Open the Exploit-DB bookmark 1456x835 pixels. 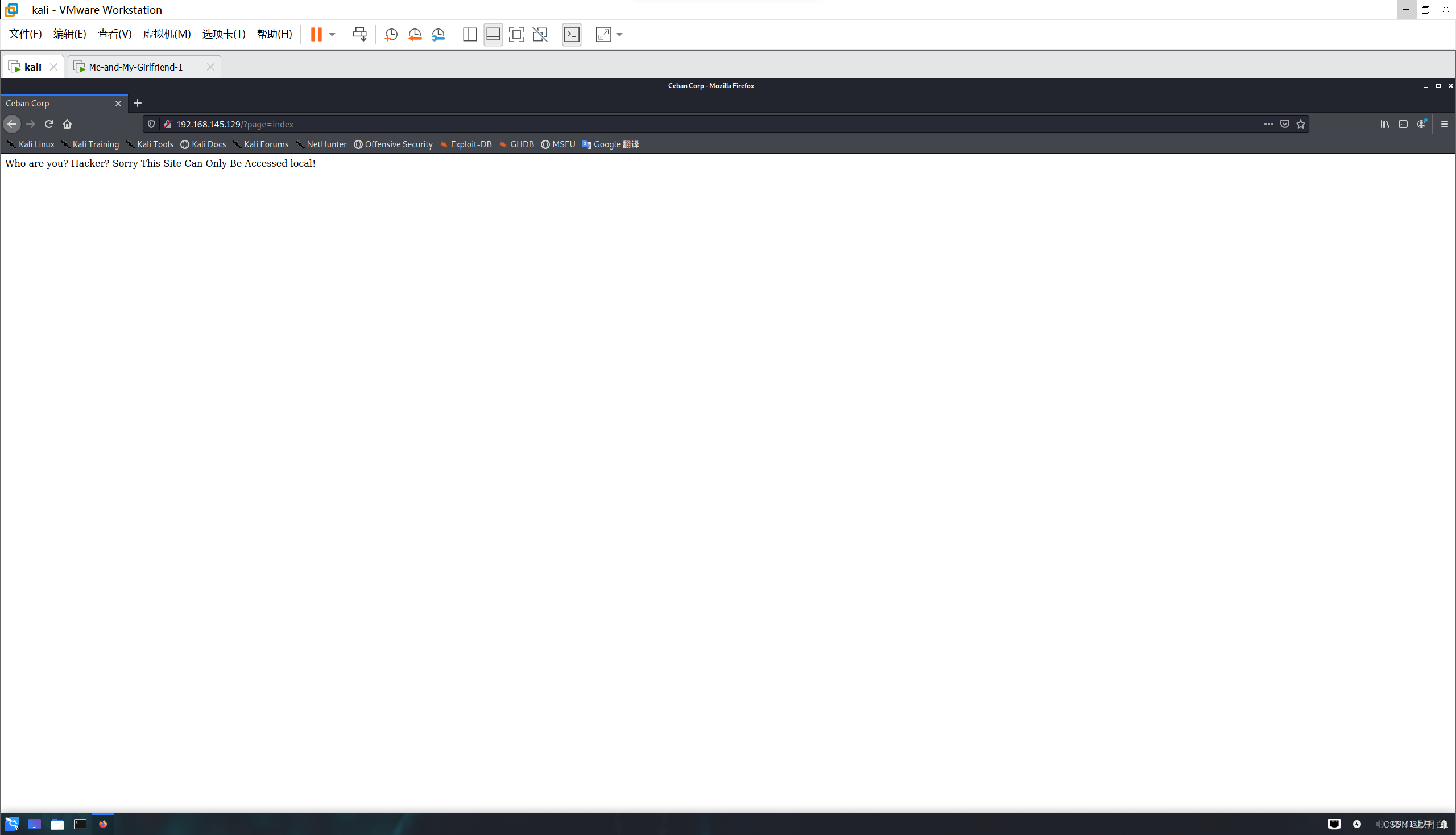tap(470, 144)
